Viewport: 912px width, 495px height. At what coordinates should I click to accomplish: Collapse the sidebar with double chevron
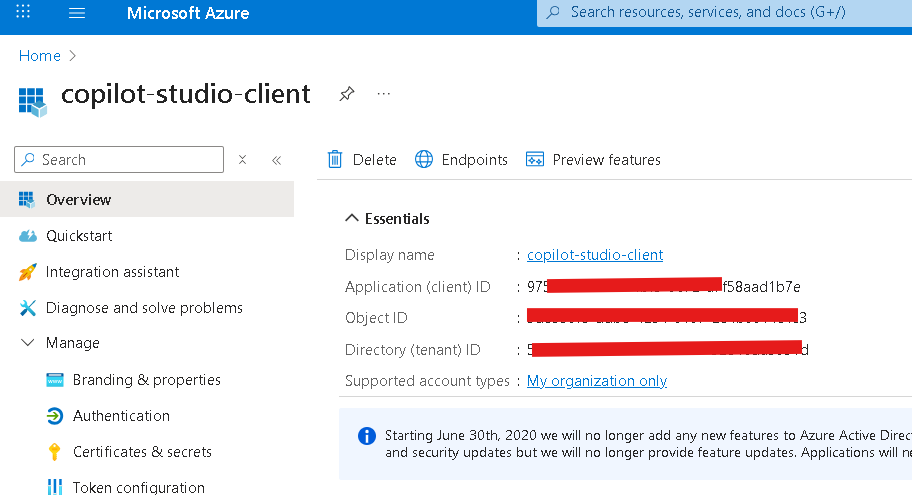pos(277,160)
